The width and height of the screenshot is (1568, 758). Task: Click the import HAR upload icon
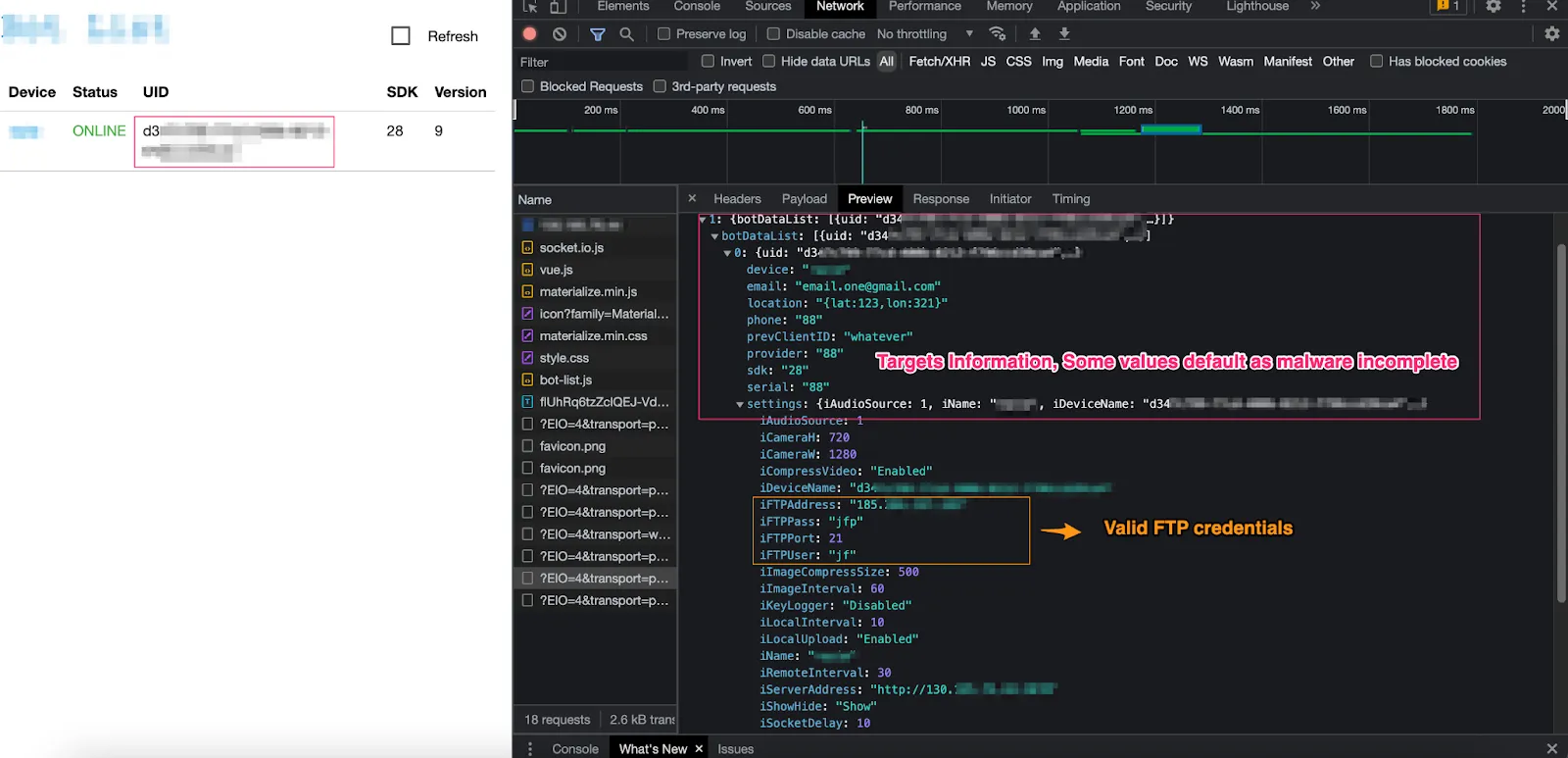coord(1035,33)
